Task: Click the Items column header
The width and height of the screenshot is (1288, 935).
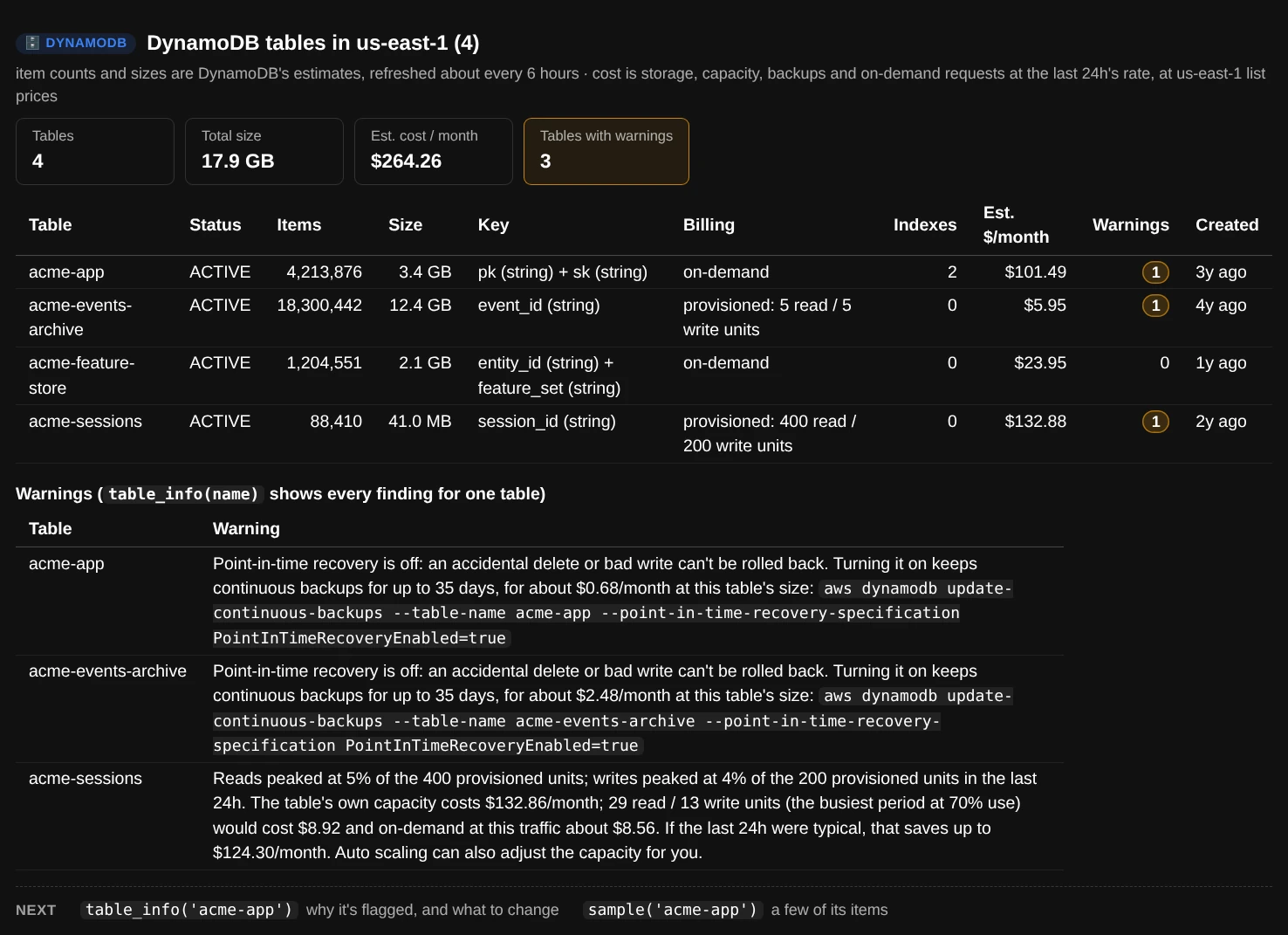Action: pyautogui.click(x=299, y=225)
